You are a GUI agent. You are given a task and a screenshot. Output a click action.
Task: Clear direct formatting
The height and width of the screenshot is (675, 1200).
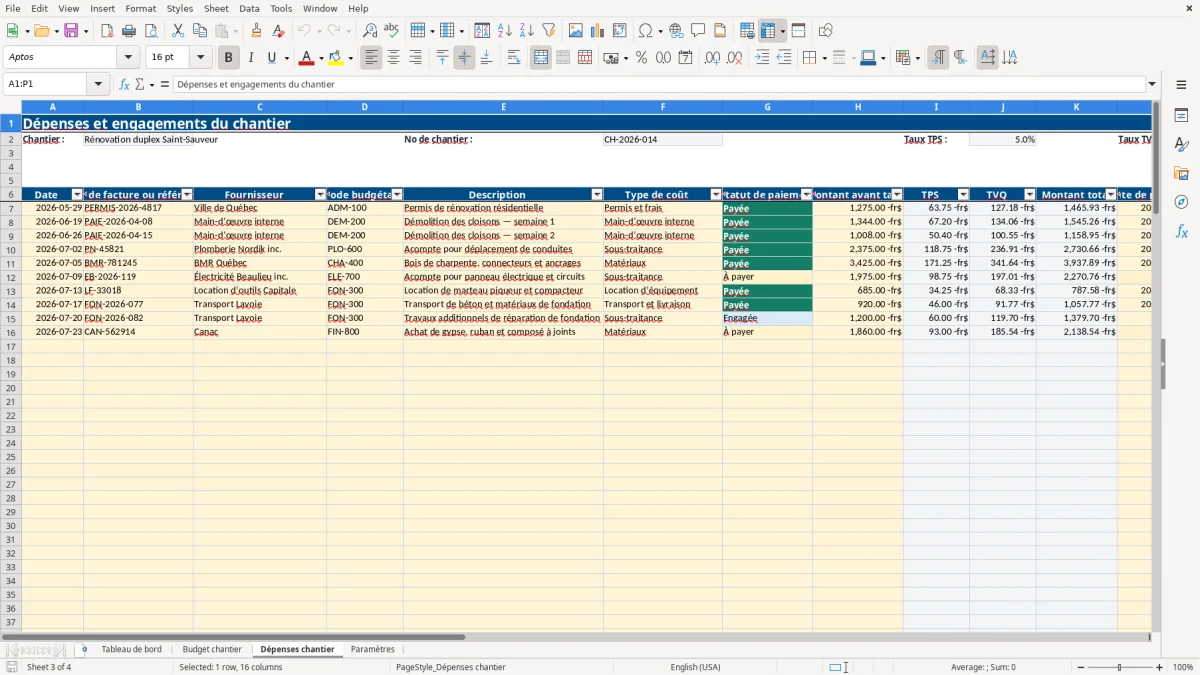coord(278,31)
